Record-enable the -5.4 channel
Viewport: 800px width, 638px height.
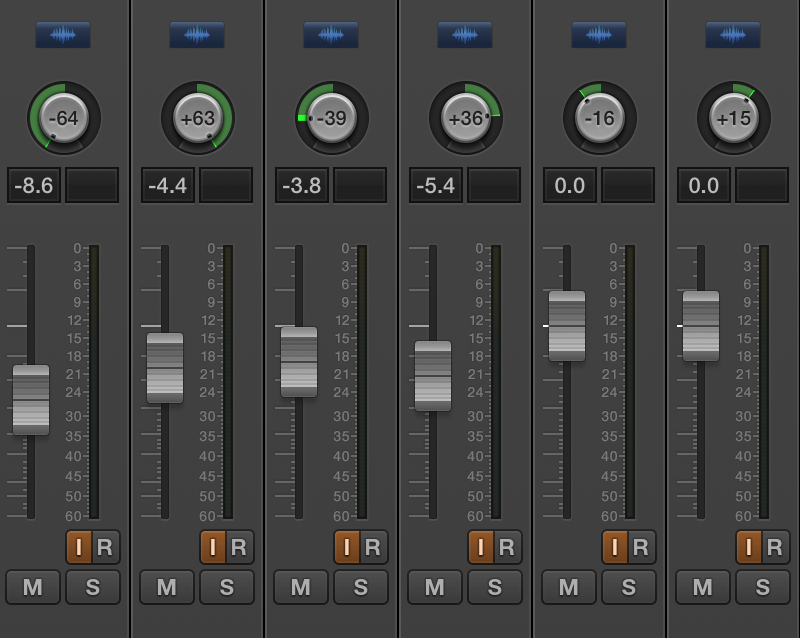508,547
